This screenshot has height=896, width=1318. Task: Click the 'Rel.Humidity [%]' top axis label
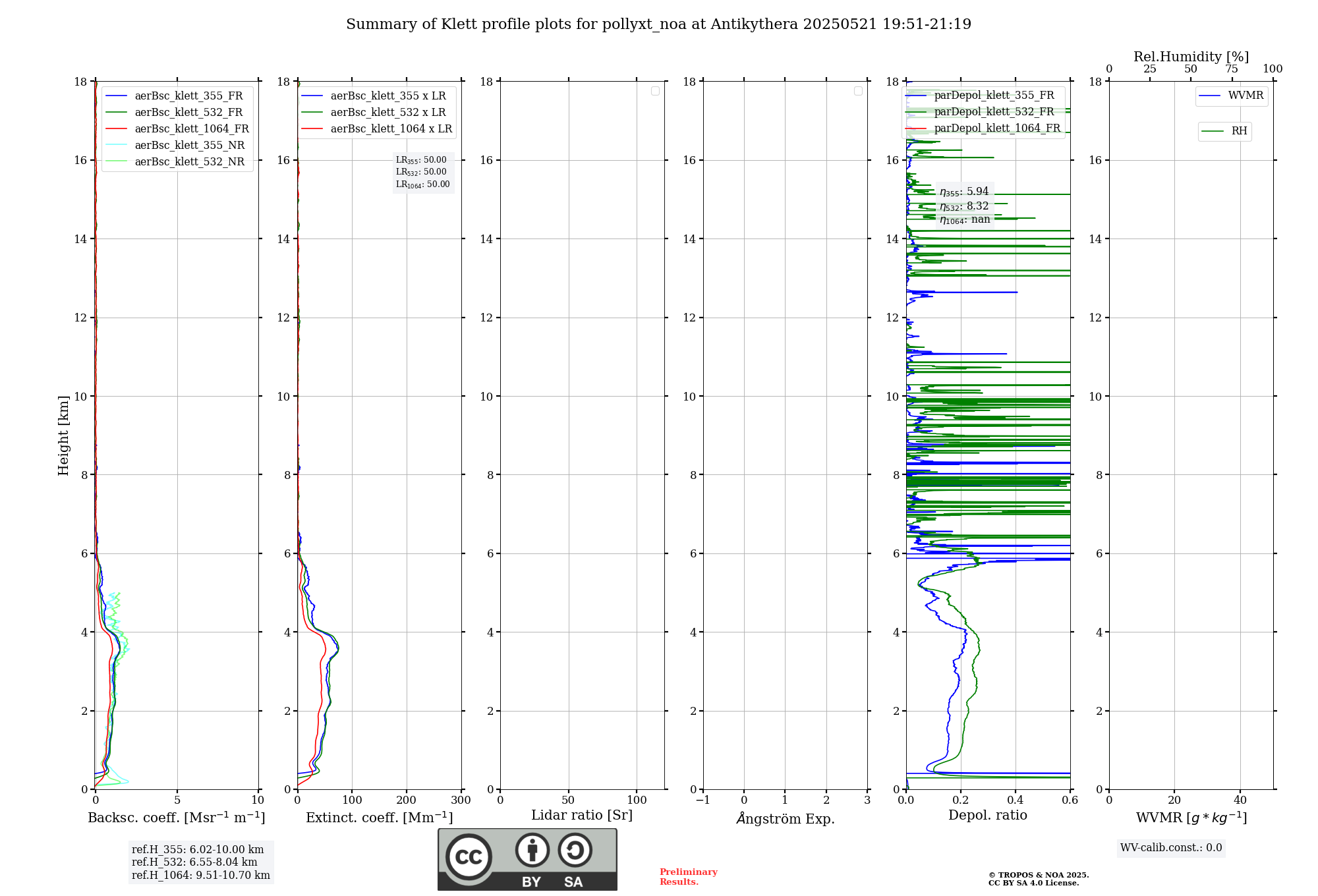[1191, 57]
